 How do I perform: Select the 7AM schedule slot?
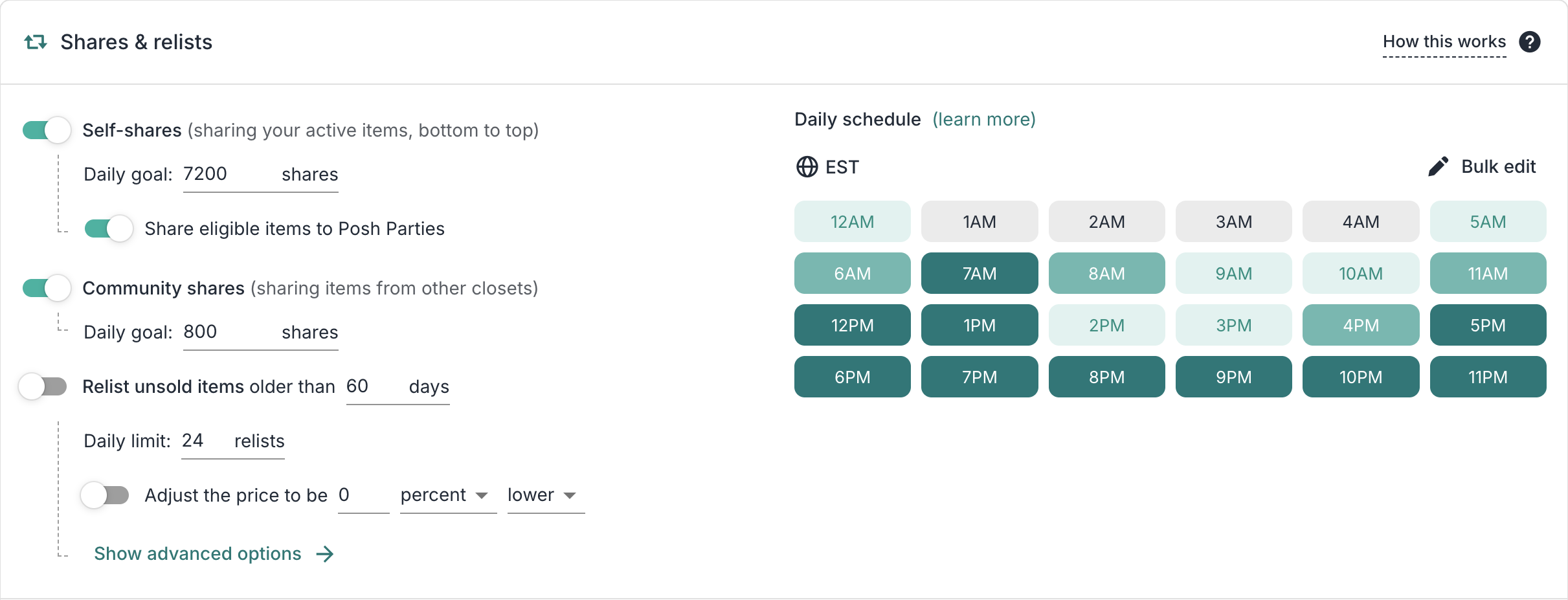point(979,274)
